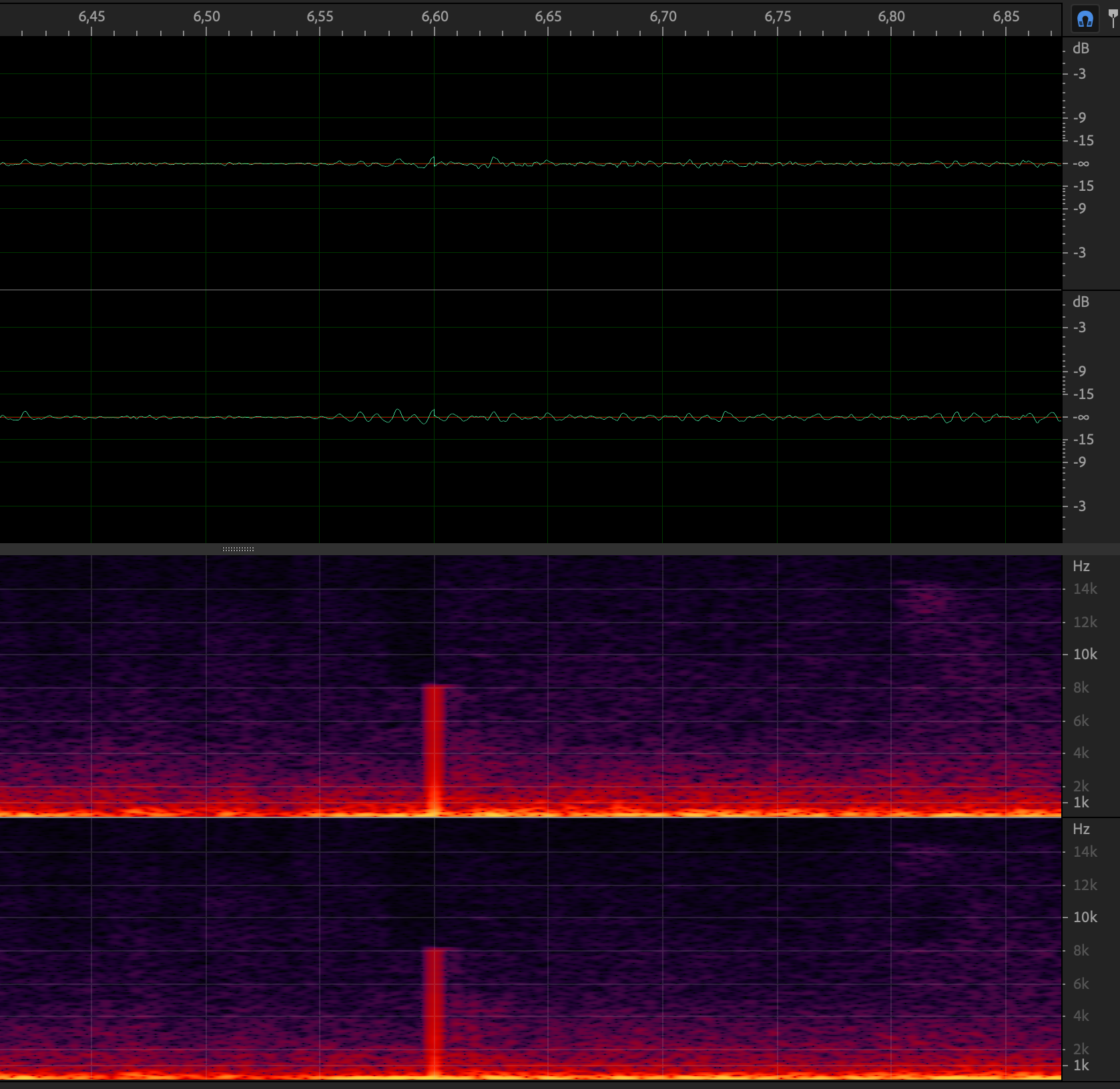The height and width of the screenshot is (1089, 1120).
Task: Click the red click spike in upper spectrogram
Action: [x=434, y=747]
